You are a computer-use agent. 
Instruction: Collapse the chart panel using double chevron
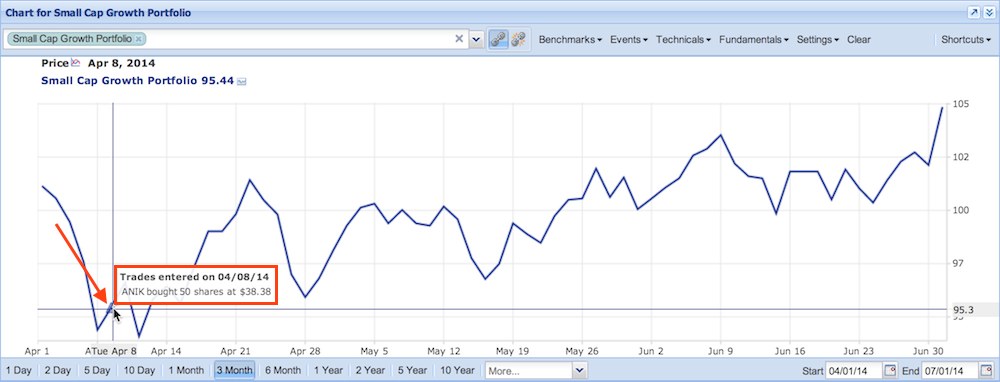pyautogui.click(x=989, y=13)
